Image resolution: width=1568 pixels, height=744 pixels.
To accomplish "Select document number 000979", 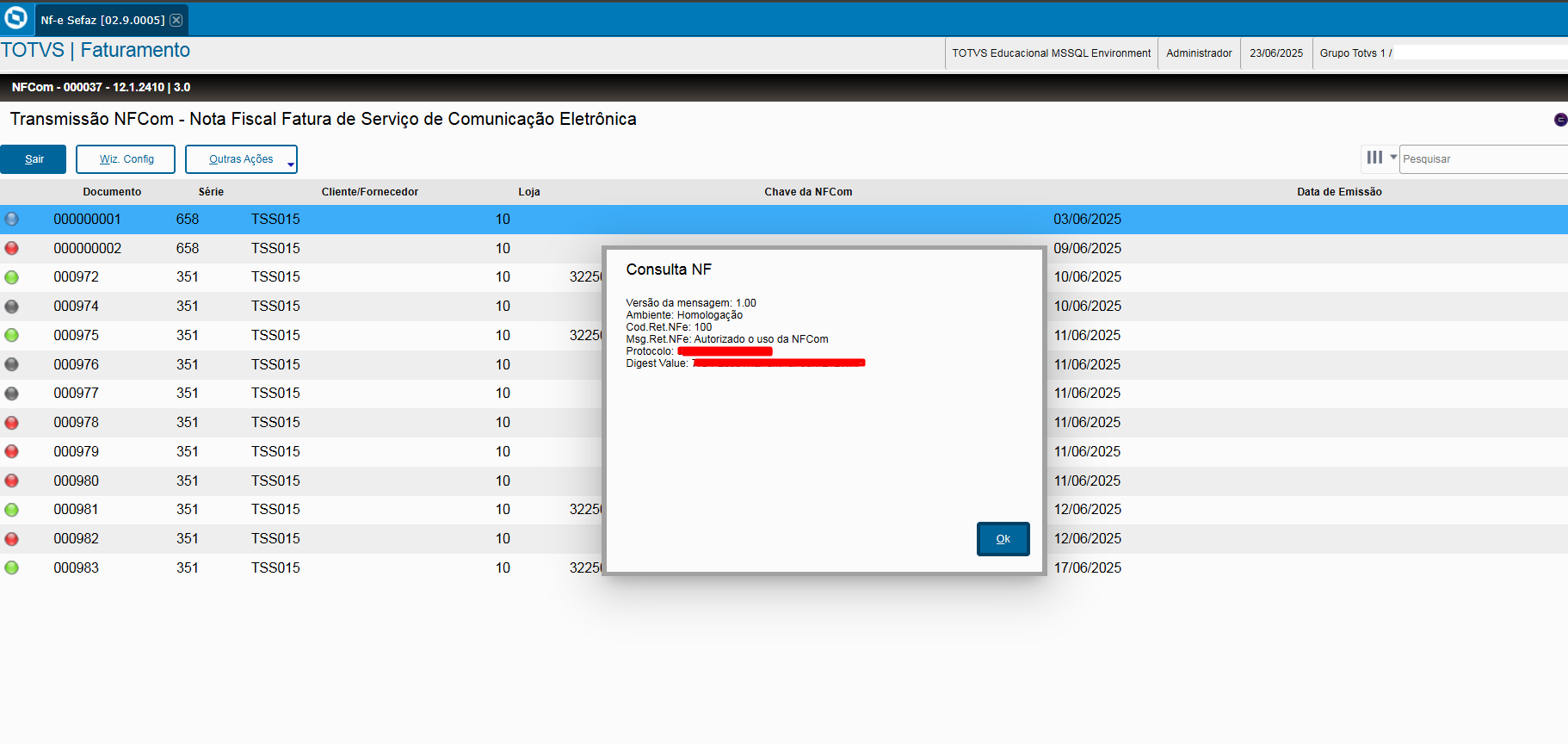I will [x=76, y=451].
